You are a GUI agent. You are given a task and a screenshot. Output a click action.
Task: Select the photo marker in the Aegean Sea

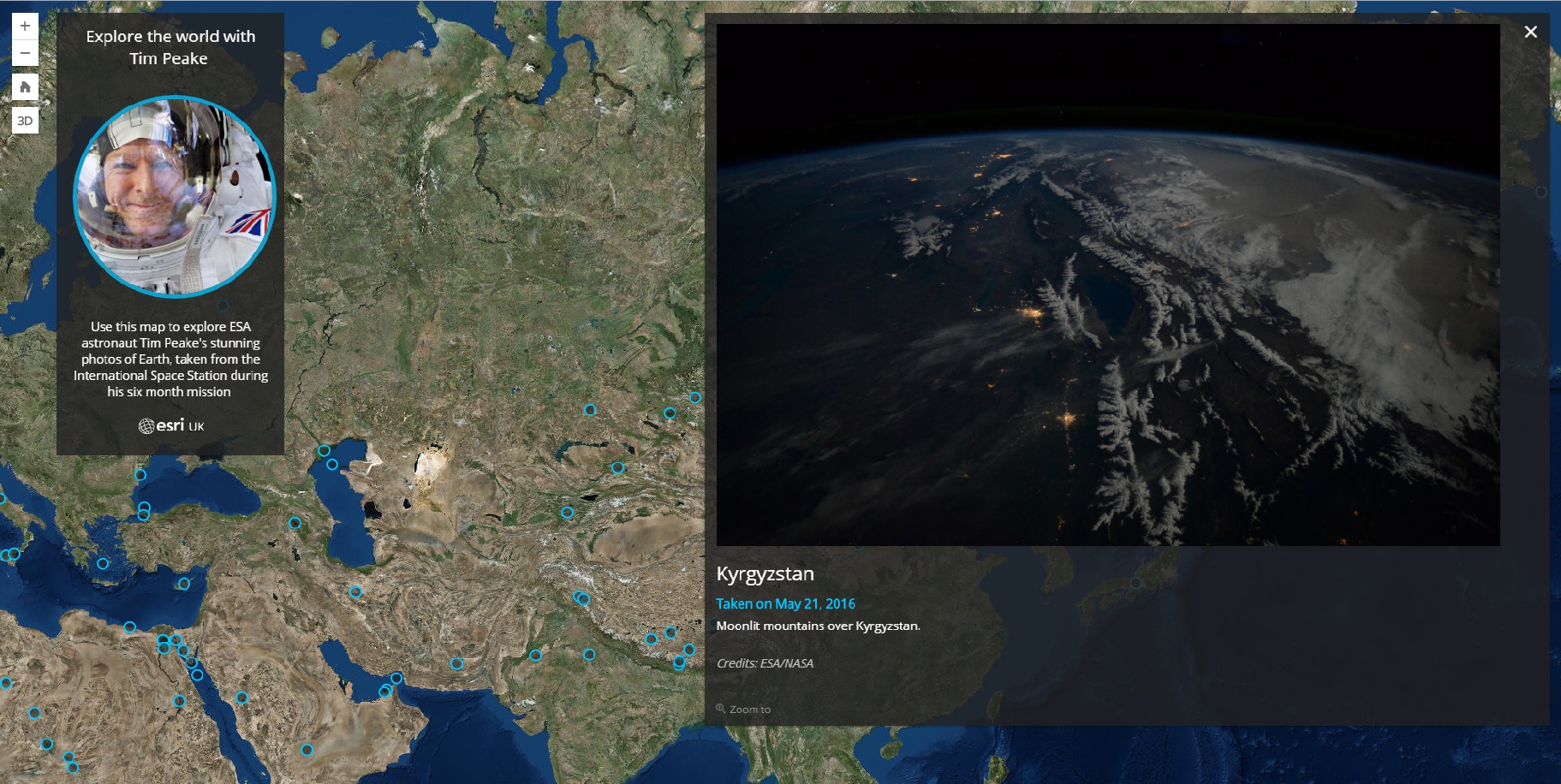(x=103, y=563)
